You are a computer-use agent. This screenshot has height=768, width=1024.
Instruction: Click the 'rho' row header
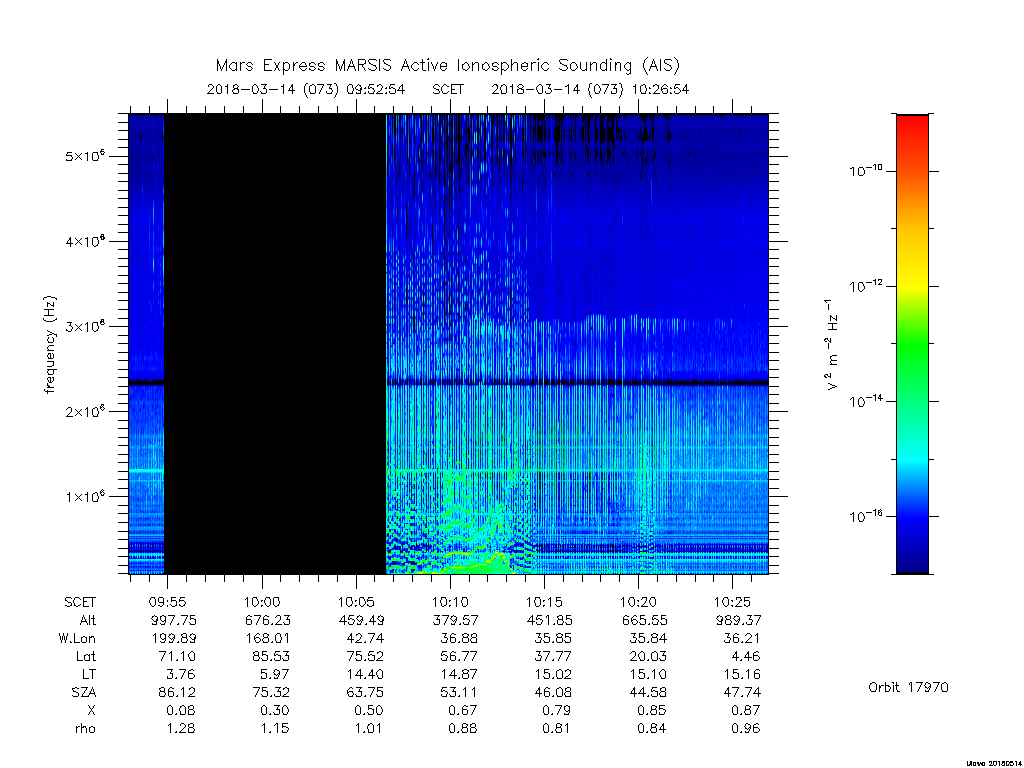coord(85,728)
